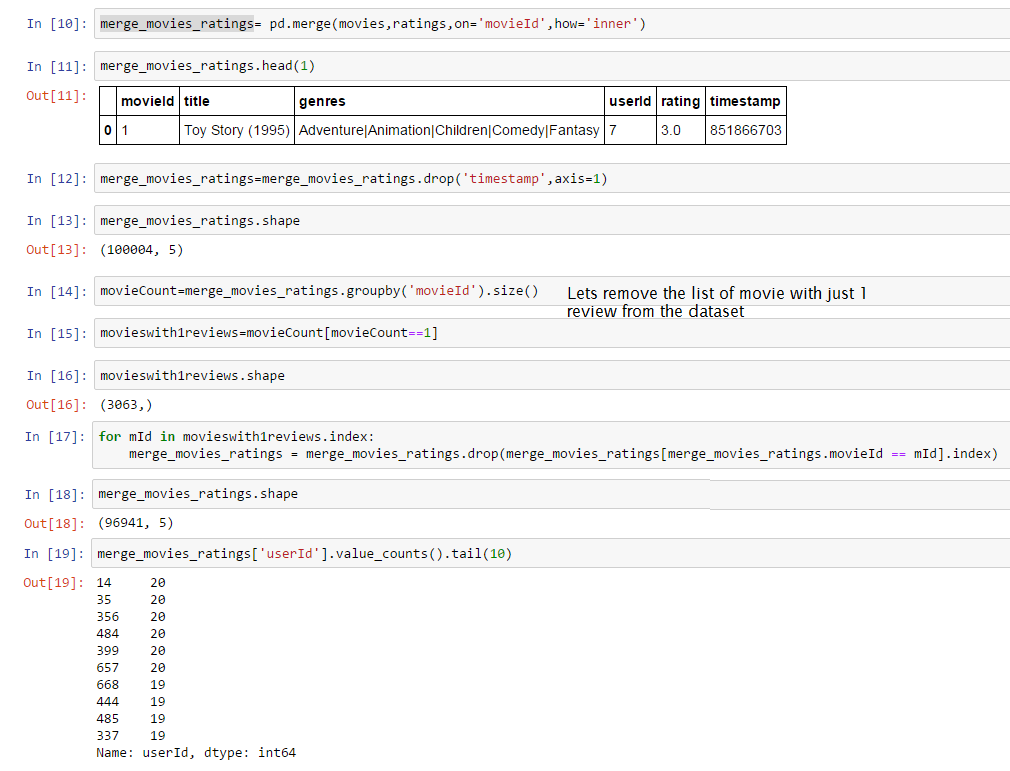The image size is (1010, 771).
Task: Click the value_counts().tail(10) code cell
Action: coord(550,553)
